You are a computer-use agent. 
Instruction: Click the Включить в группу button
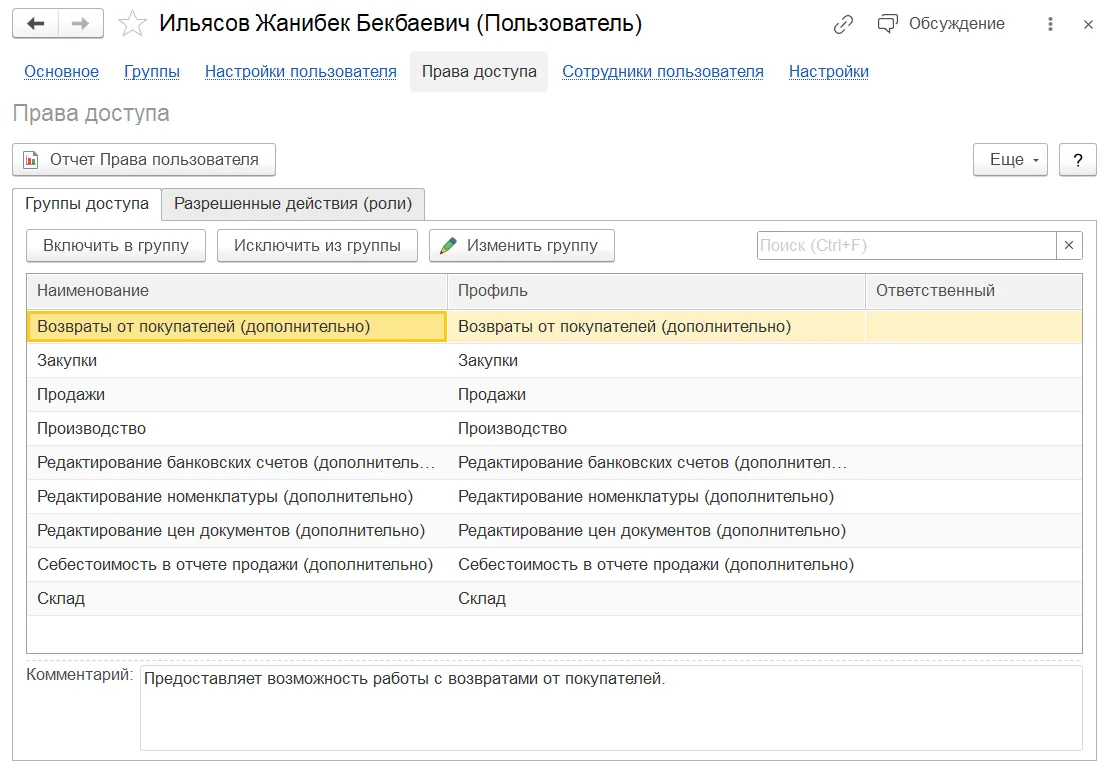pos(116,246)
